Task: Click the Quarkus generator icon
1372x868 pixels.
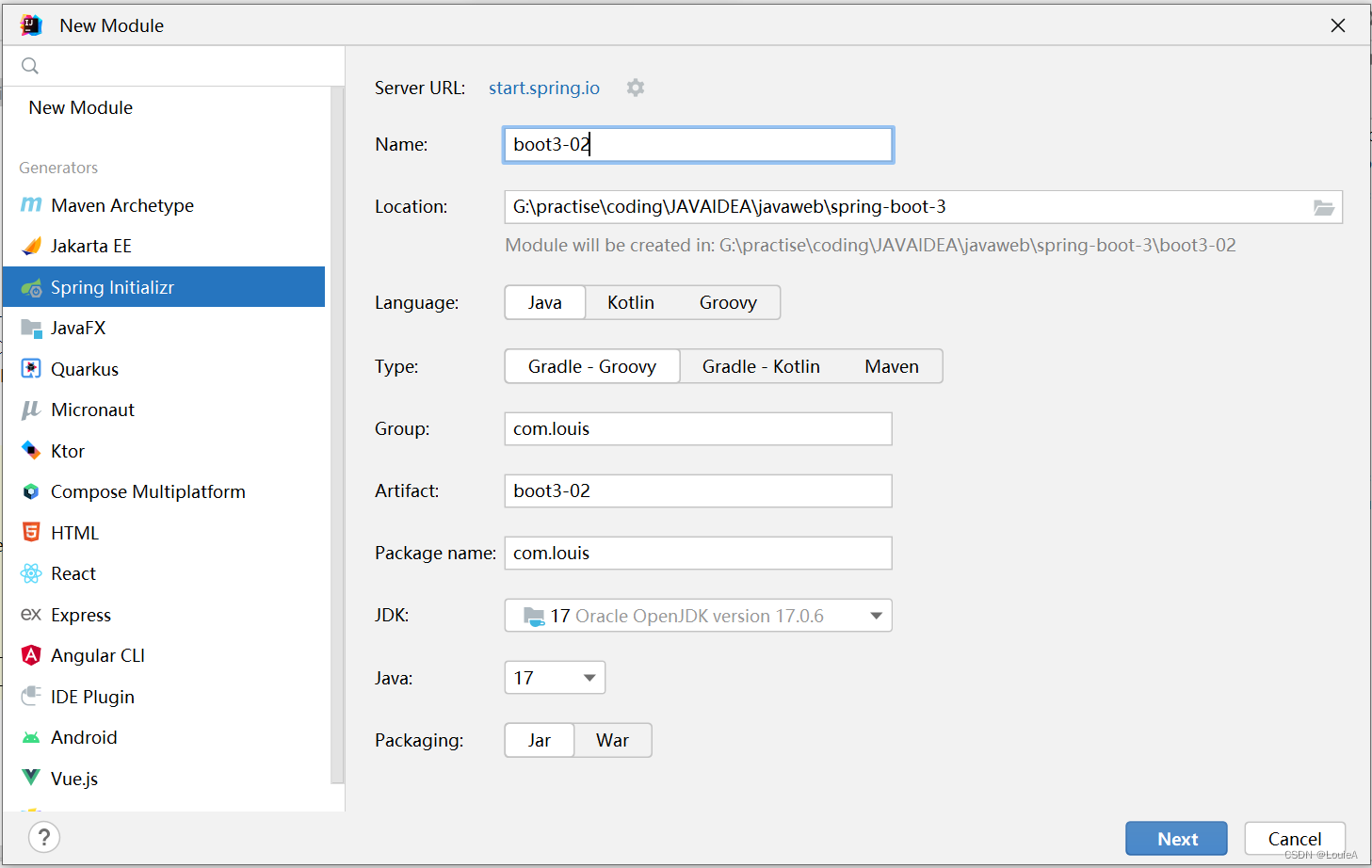Action: [x=31, y=369]
